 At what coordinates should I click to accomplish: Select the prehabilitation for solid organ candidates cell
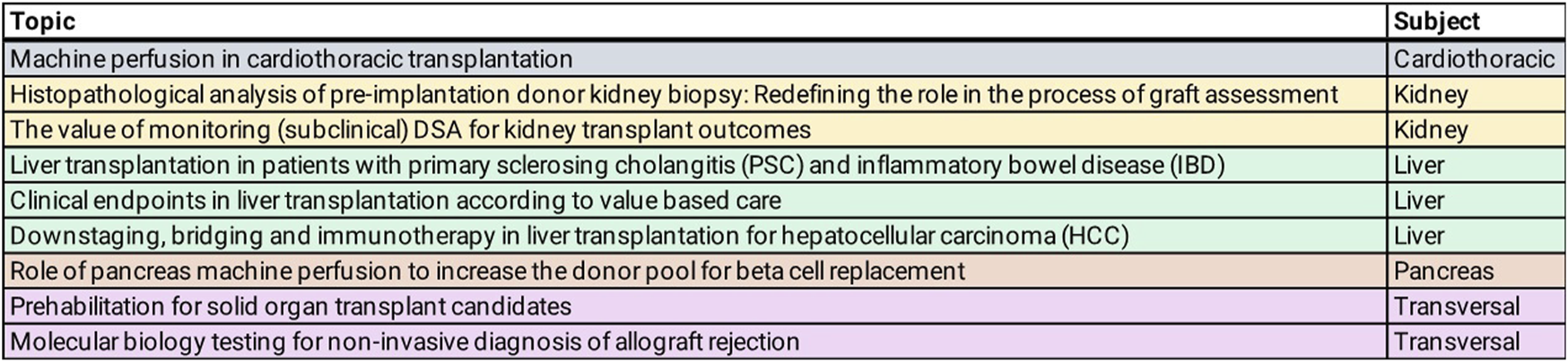coord(694,306)
